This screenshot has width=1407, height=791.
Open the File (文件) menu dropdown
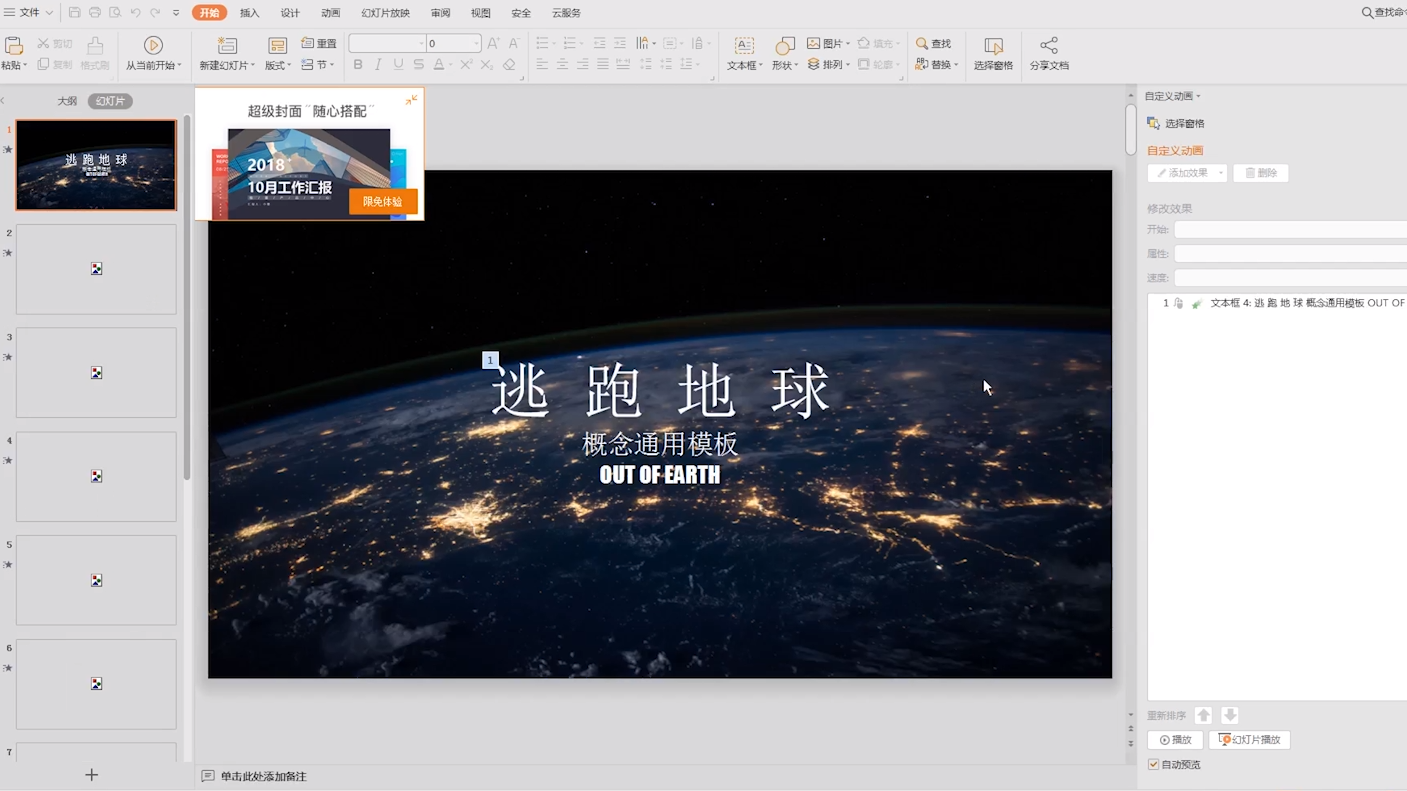click(x=29, y=13)
